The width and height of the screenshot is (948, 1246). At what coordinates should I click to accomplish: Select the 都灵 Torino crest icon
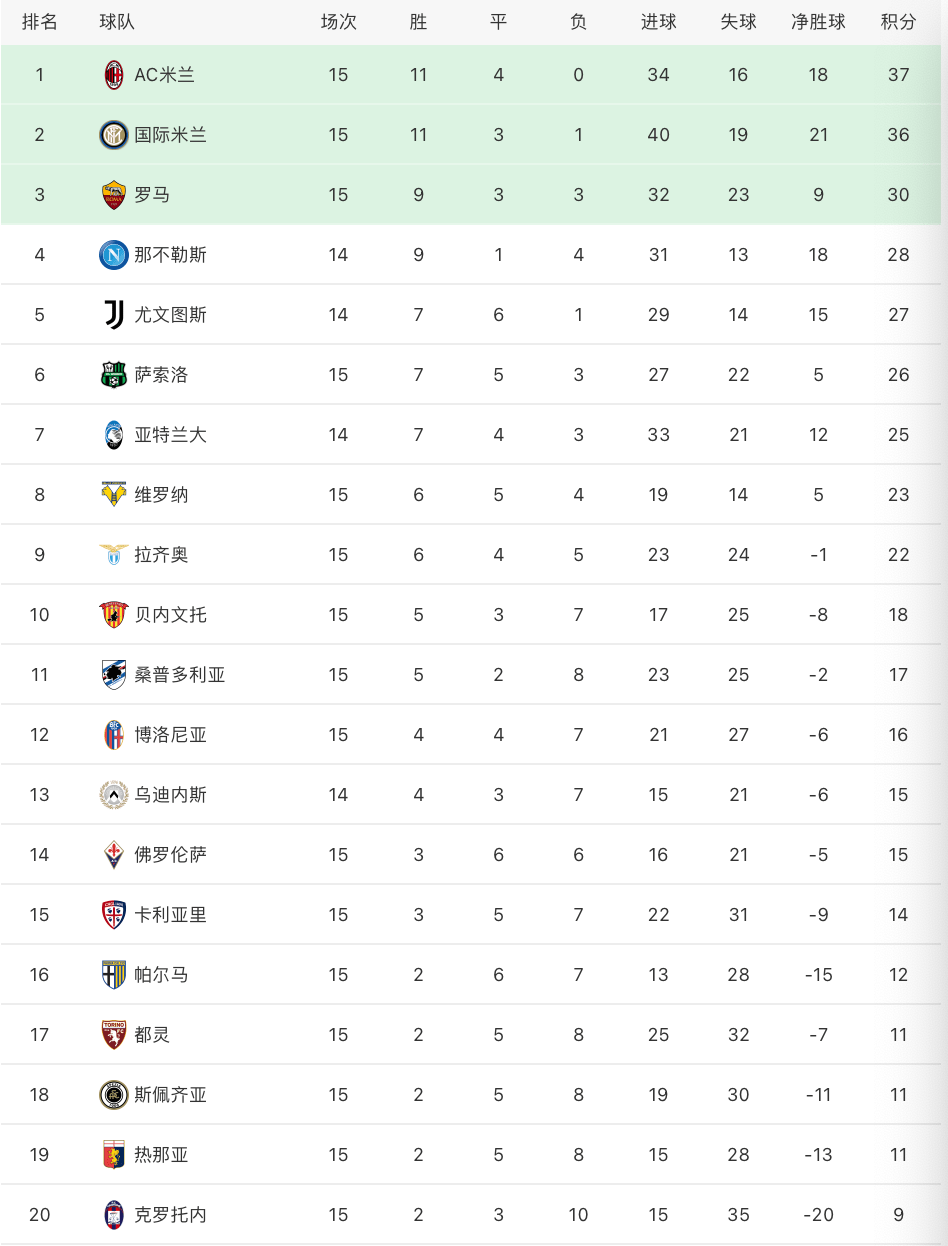click(x=114, y=1035)
